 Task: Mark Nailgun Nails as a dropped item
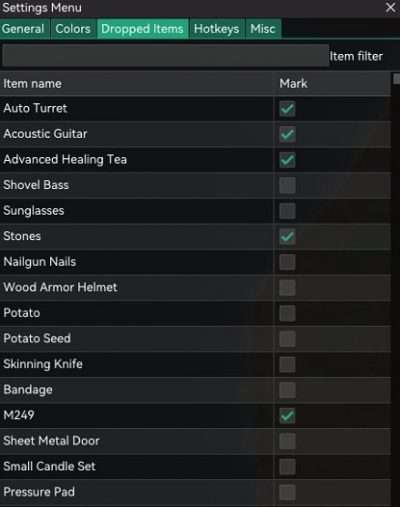[x=287, y=262]
